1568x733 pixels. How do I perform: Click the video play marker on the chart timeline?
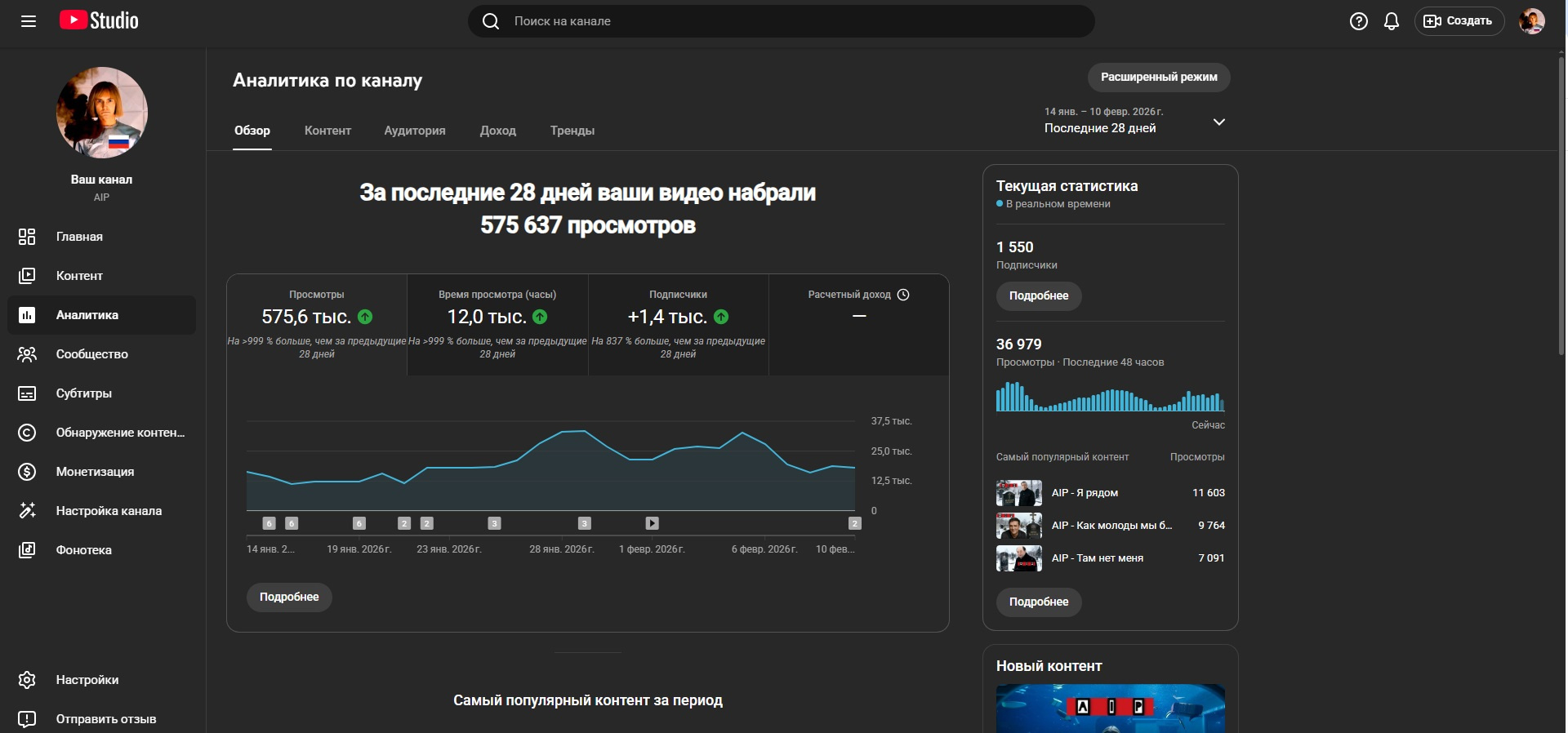pyautogui.click(x=652, y=523)
